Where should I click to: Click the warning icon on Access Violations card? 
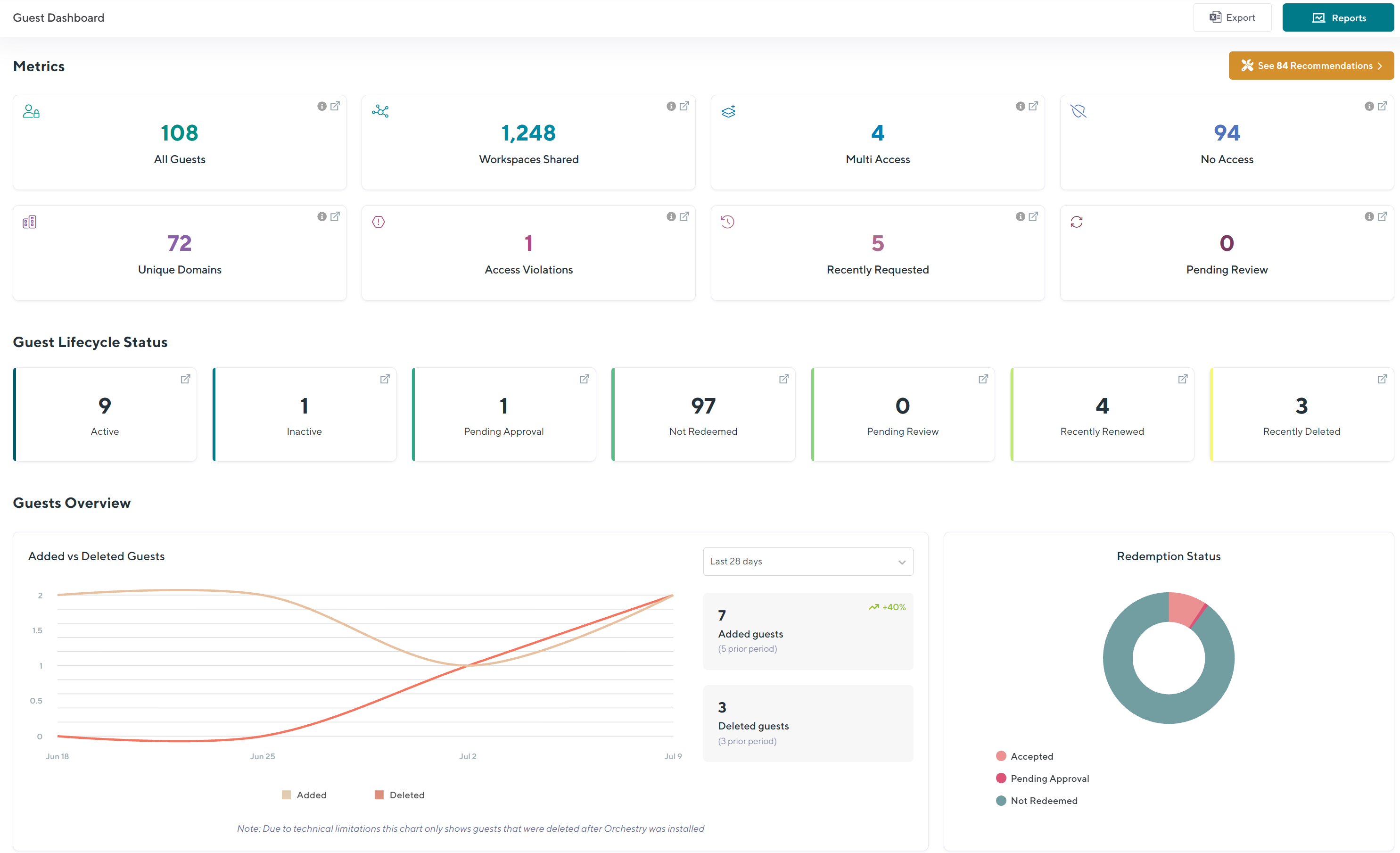pos(379,222)
